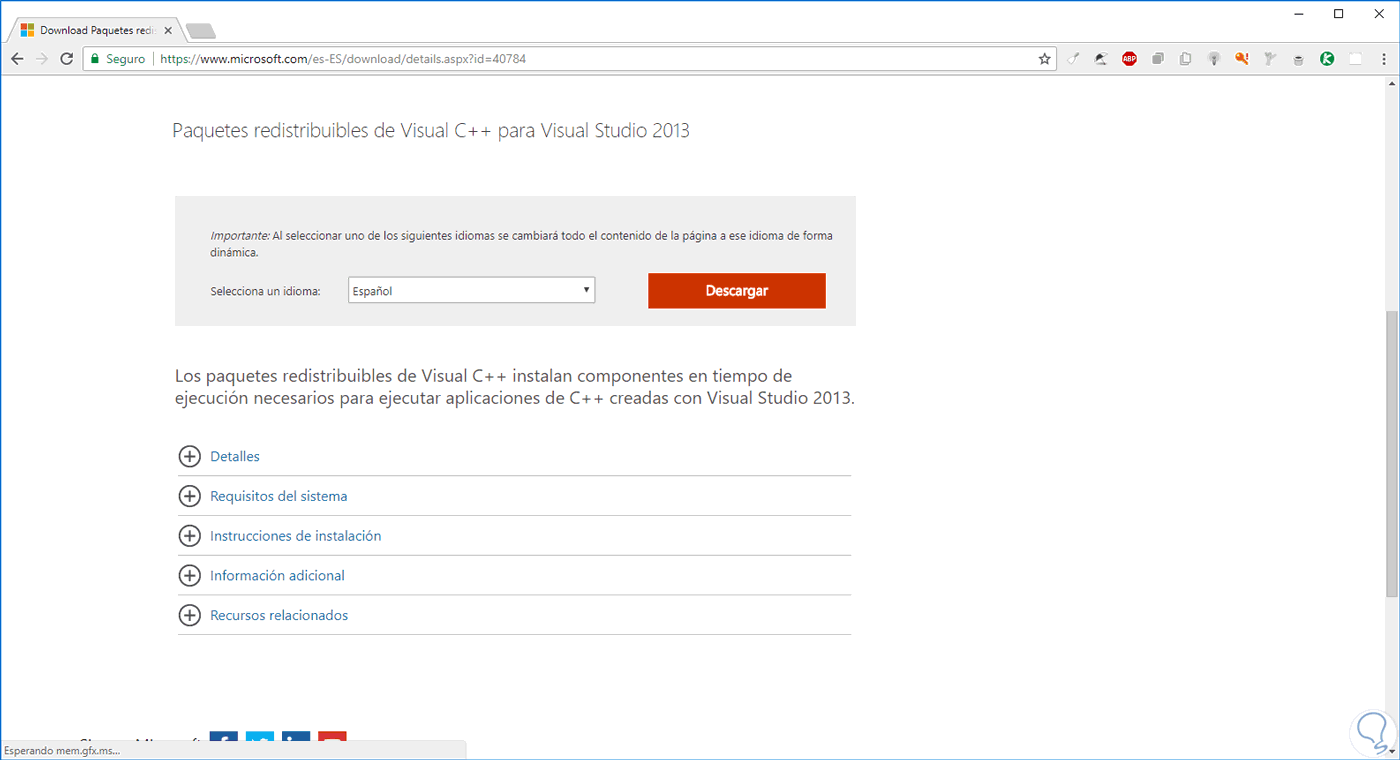Screen dimensions: 1400x760
Task: Click the forward navigation arrow
Action: coord(42,59)
